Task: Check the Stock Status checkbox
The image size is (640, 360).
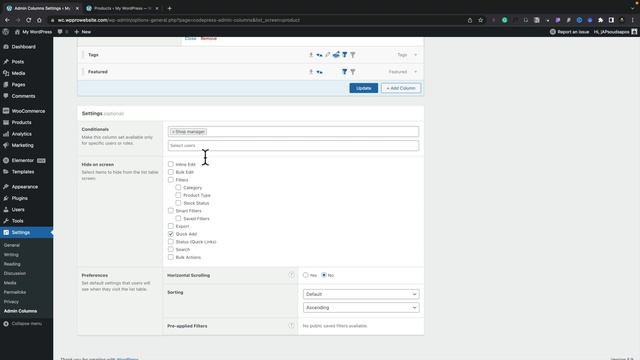Action: click(x=178, y=203)
